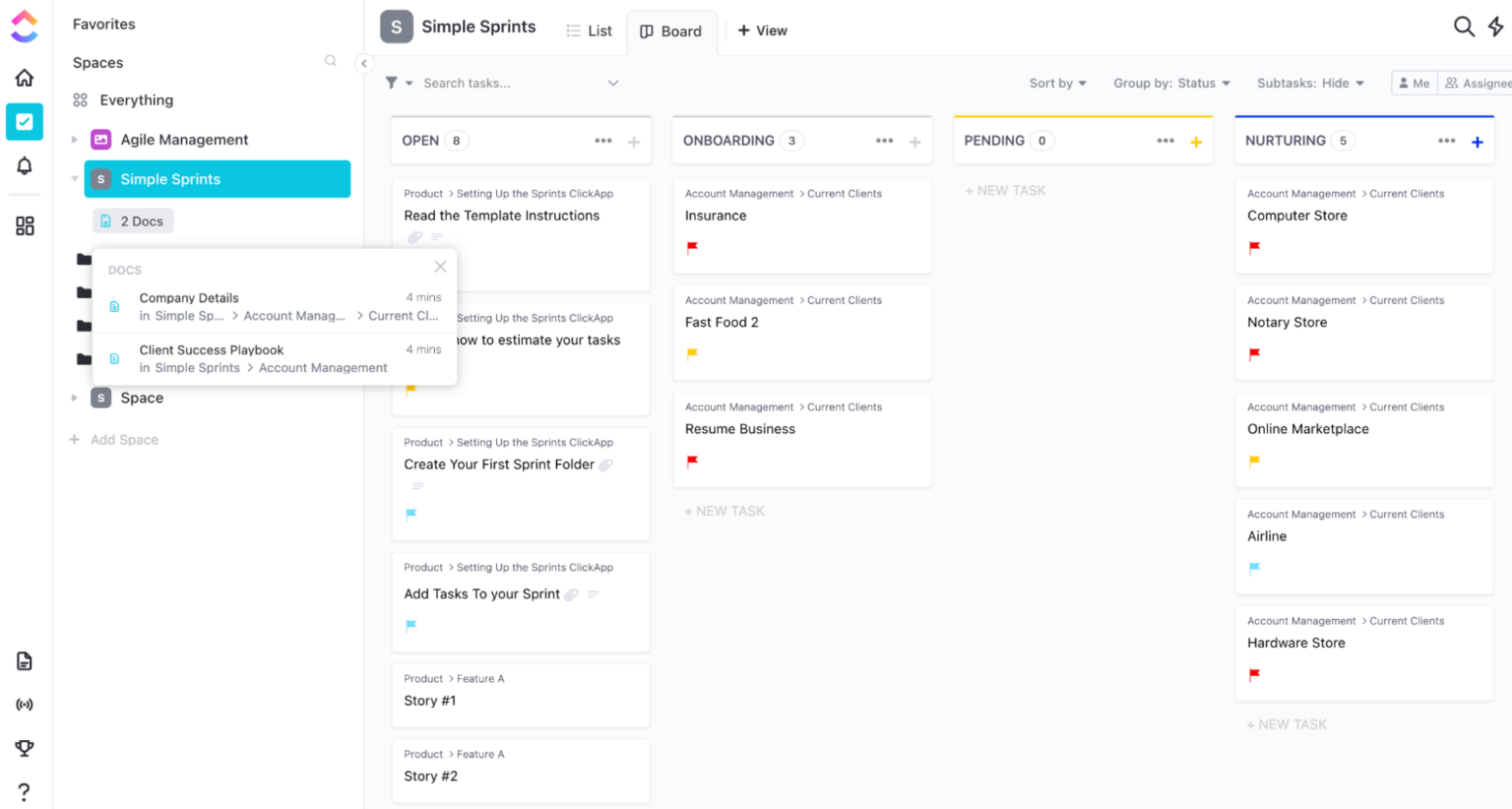Open the Group by Status dropdown
Viewport: 1512px width, 809px height.
point(1171,83)
